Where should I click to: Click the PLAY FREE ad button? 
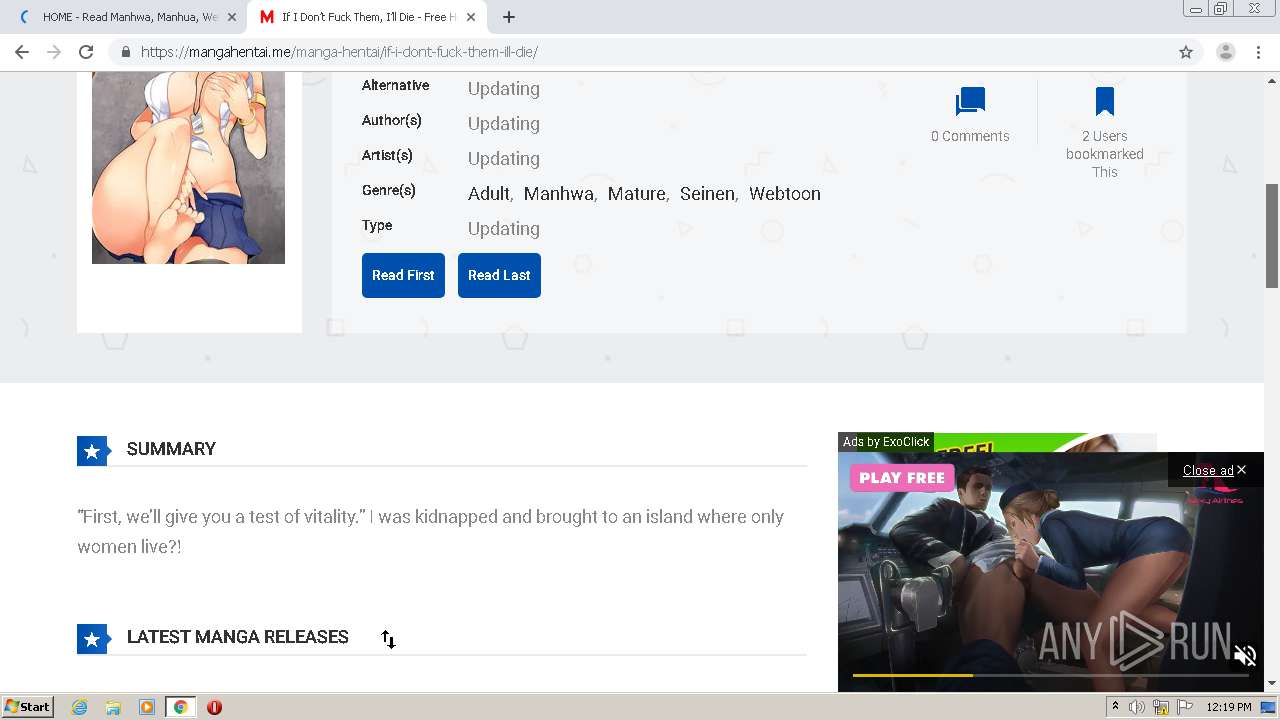pos(902,478)
